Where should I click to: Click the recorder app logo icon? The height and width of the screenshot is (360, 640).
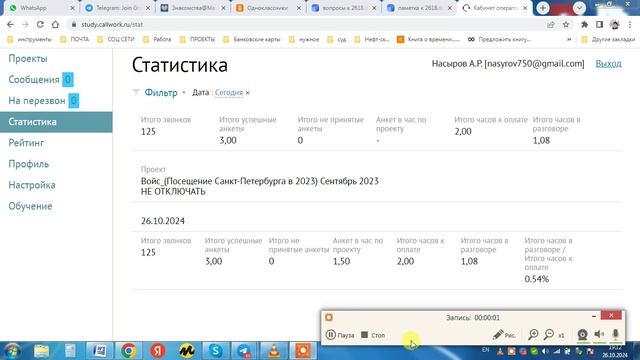pos(329,317)
